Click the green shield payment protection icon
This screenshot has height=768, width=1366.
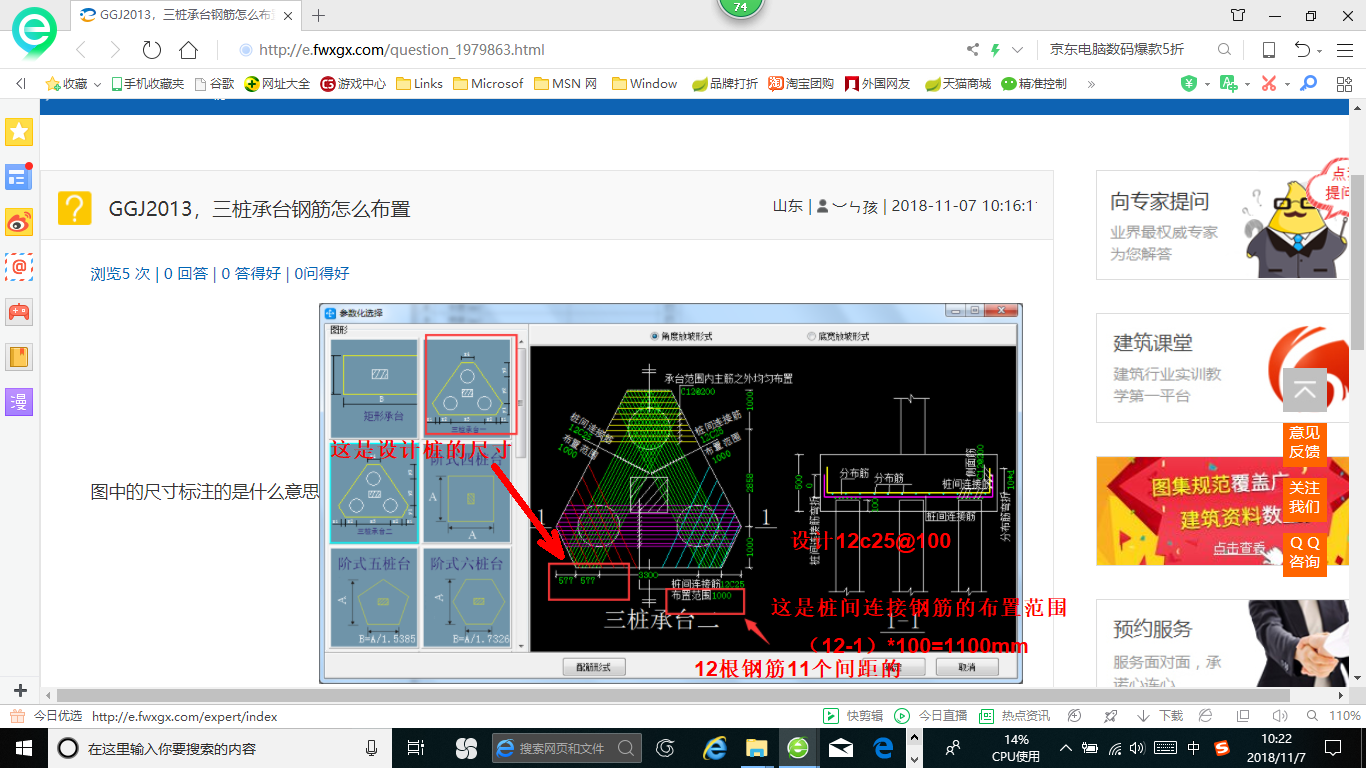pos(1189,84)
